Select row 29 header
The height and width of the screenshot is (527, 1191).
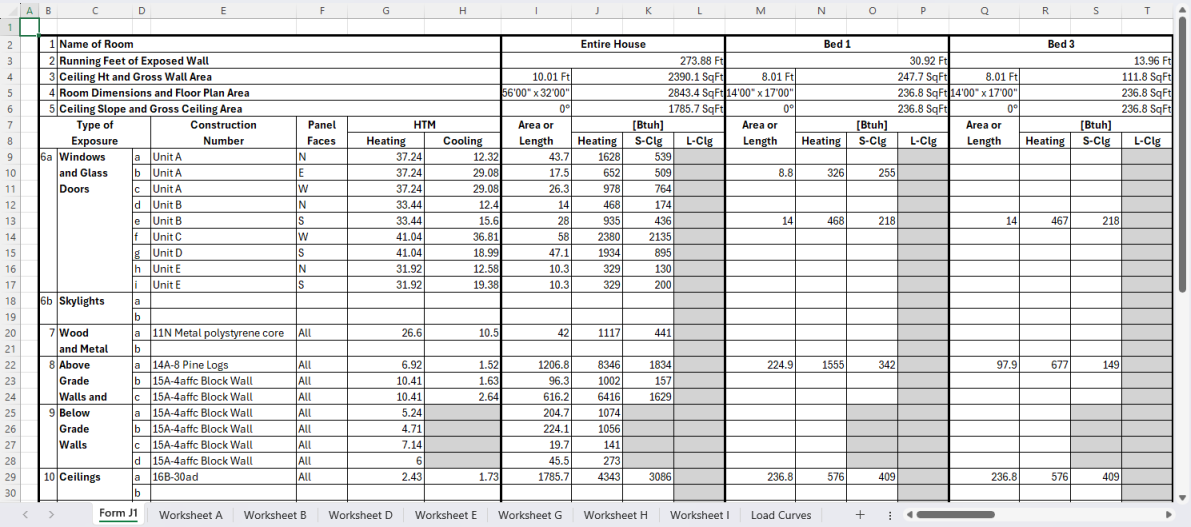pyautogui.click(x=9, y=477)
